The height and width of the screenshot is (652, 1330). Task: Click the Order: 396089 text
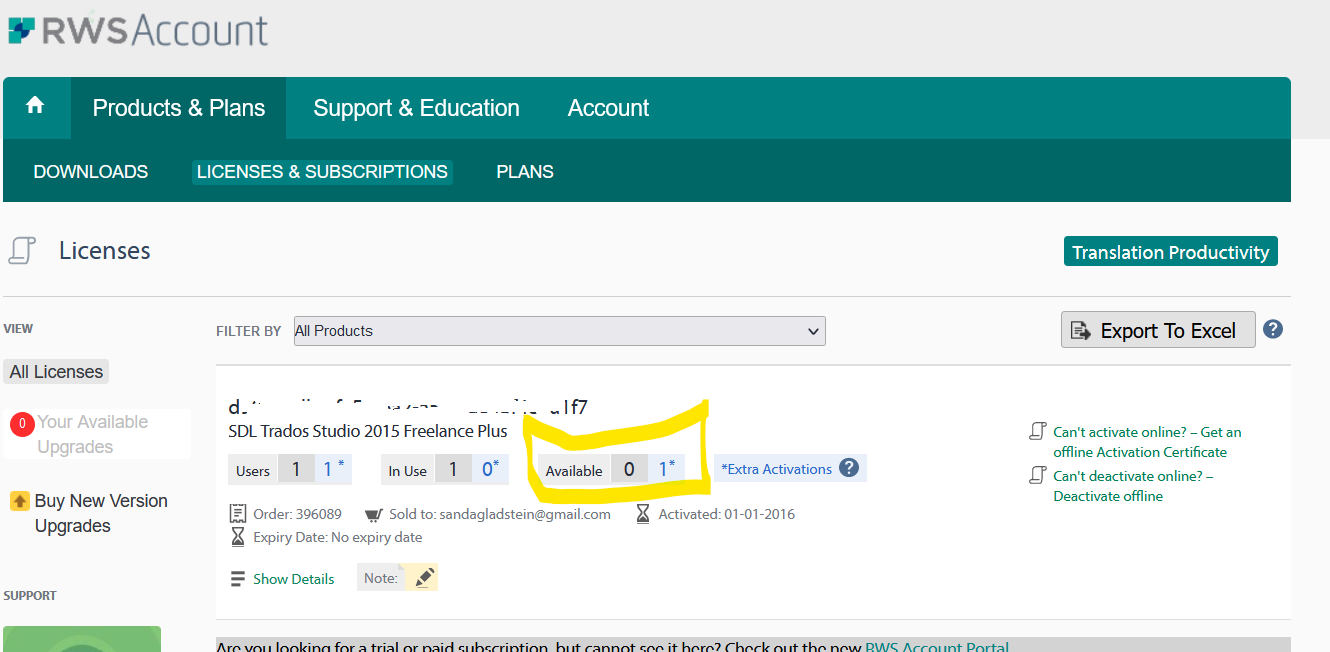pos(297,514)
